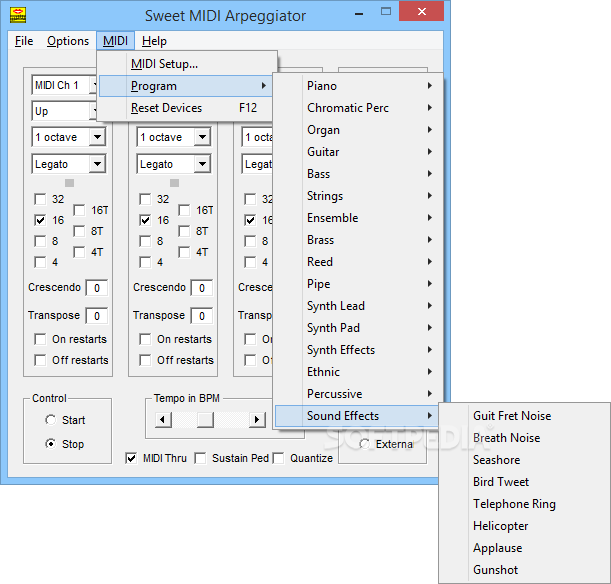The image size is (611, 584).
Task: Enable the Sustain Ped checkbox
Action: (x=200, y=458)
